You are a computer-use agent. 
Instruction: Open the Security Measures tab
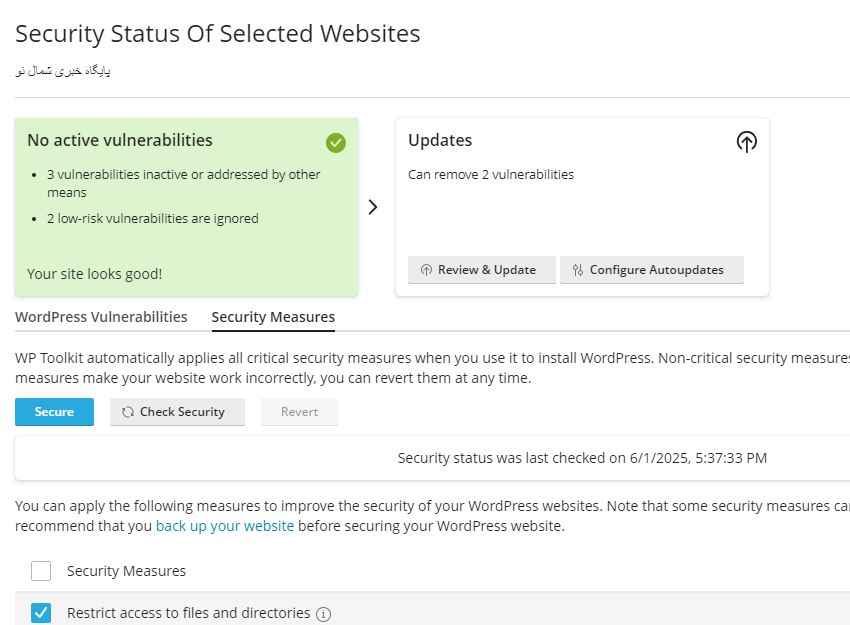tap(273, 317)
